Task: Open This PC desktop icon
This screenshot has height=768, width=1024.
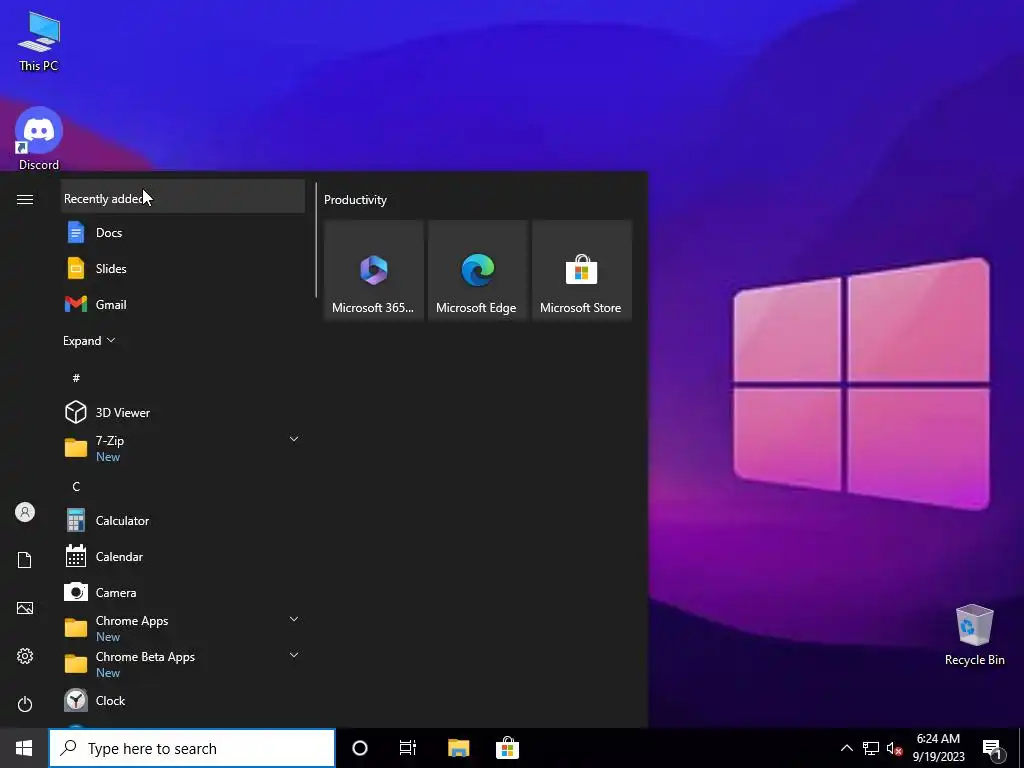Action: (x=39, y=41)
